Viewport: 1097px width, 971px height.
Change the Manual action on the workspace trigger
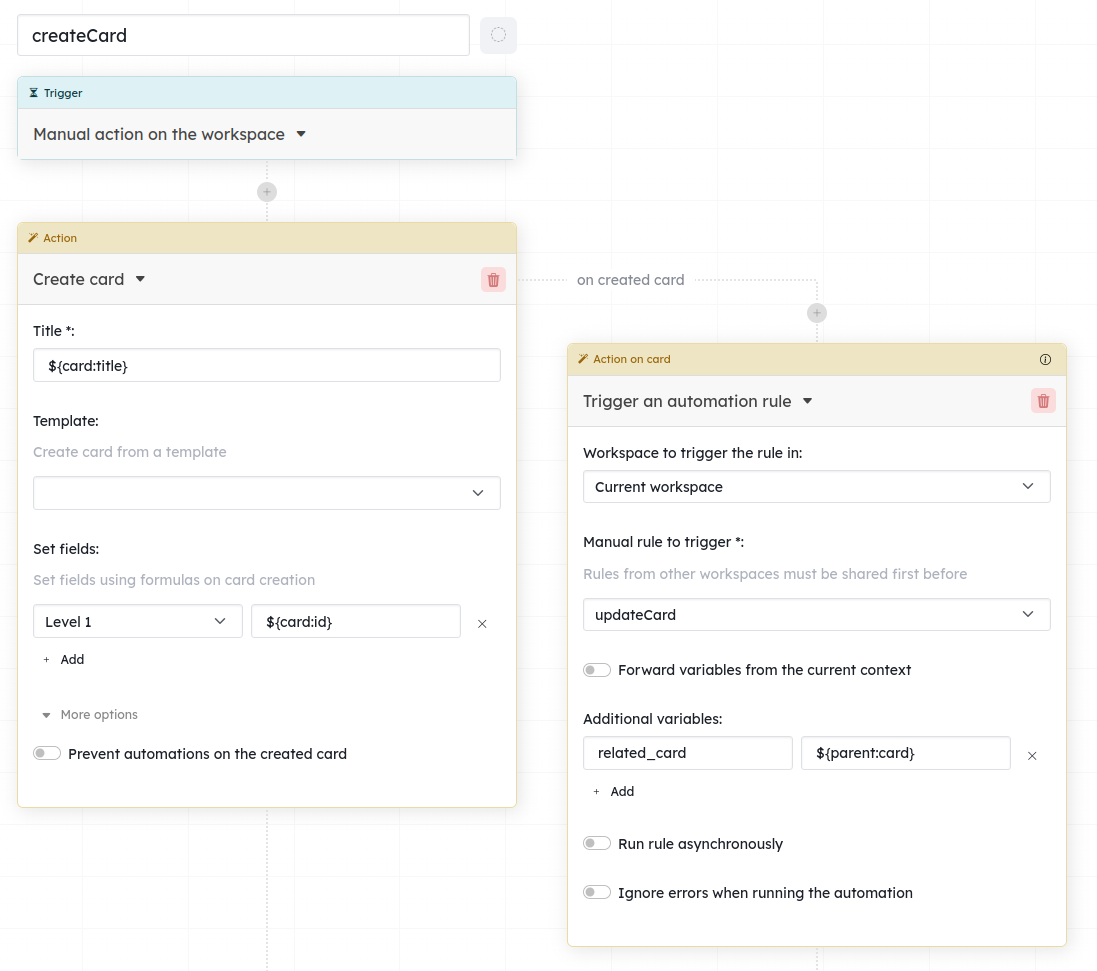coord(170,134)
